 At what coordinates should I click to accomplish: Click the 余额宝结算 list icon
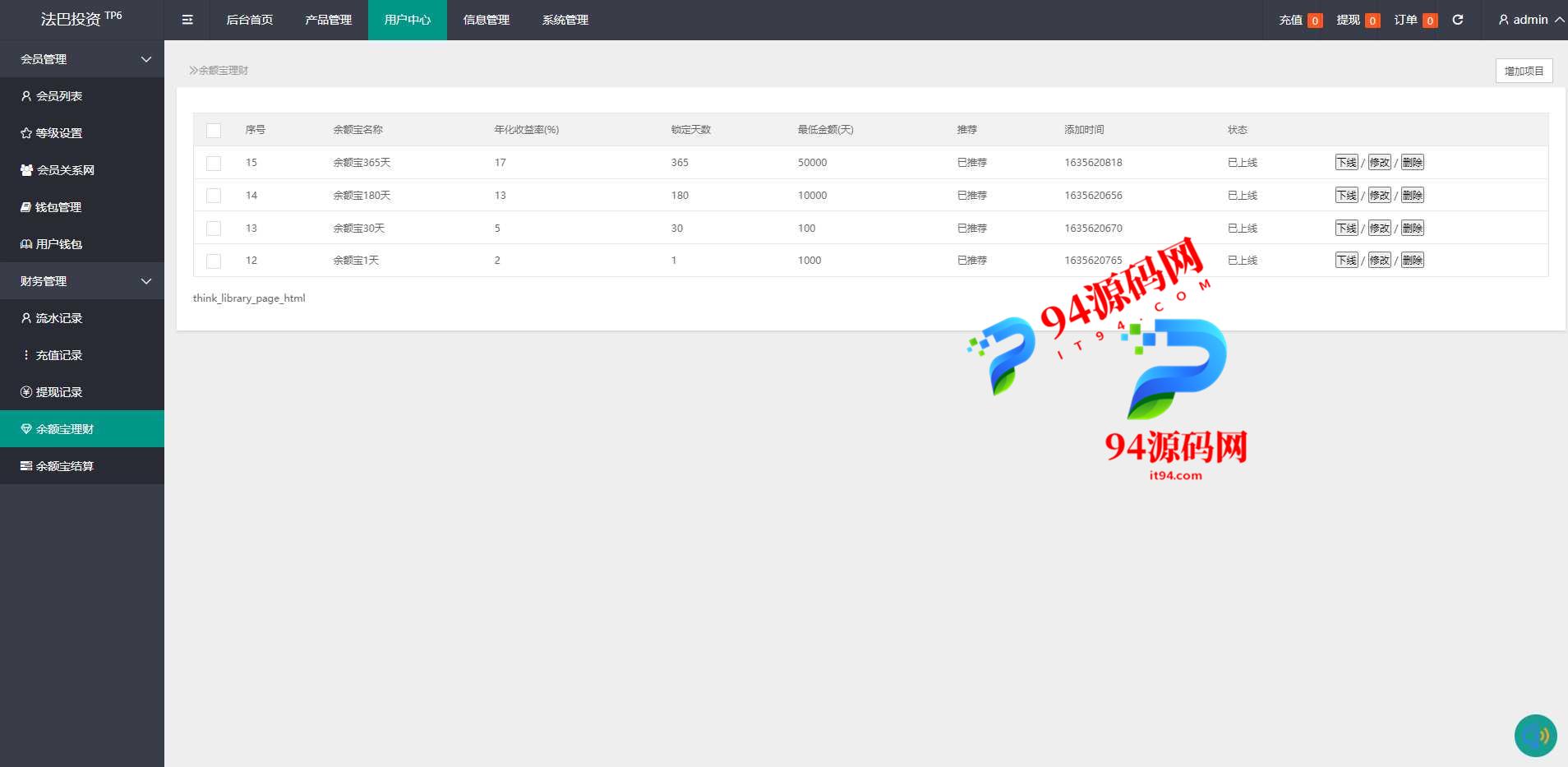[26, 466]
